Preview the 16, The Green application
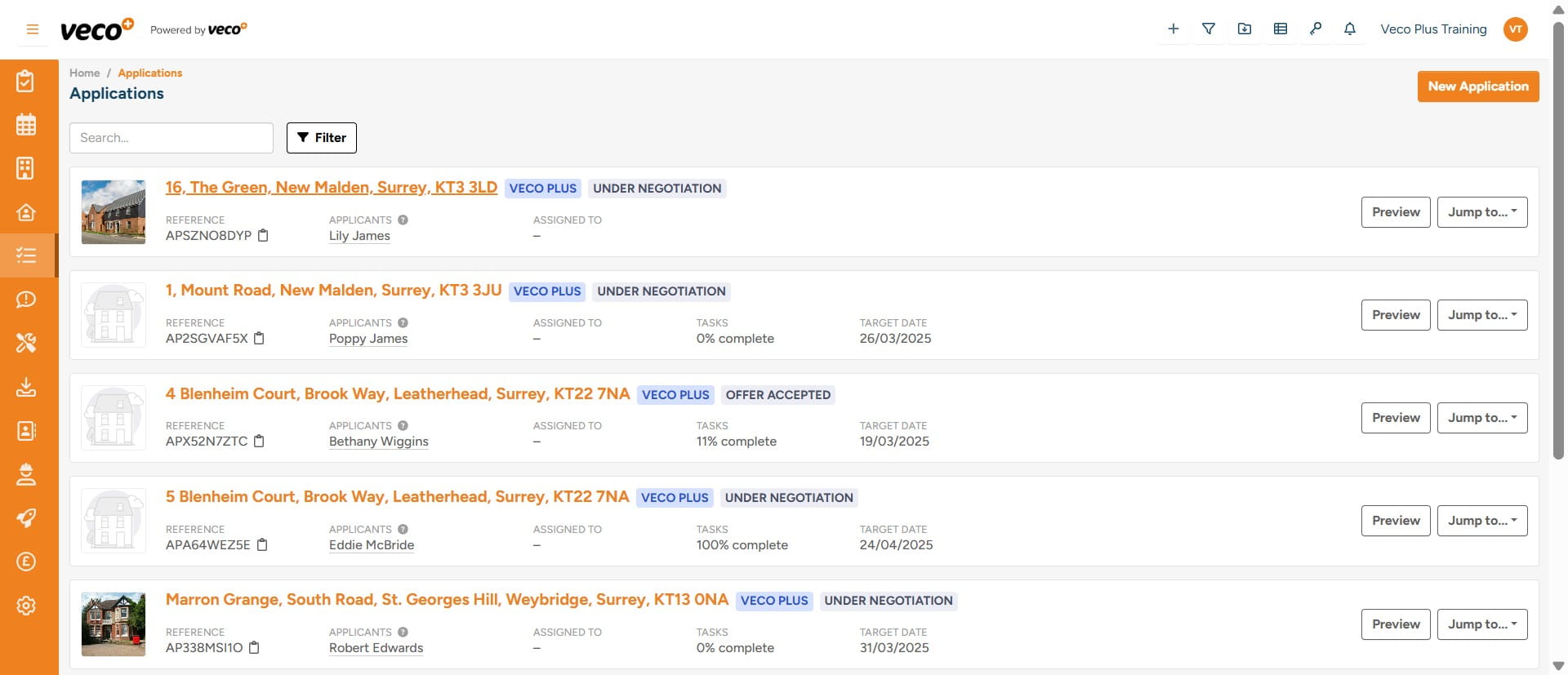This screenshot has height=675, width=1568. coord(1396,212)
